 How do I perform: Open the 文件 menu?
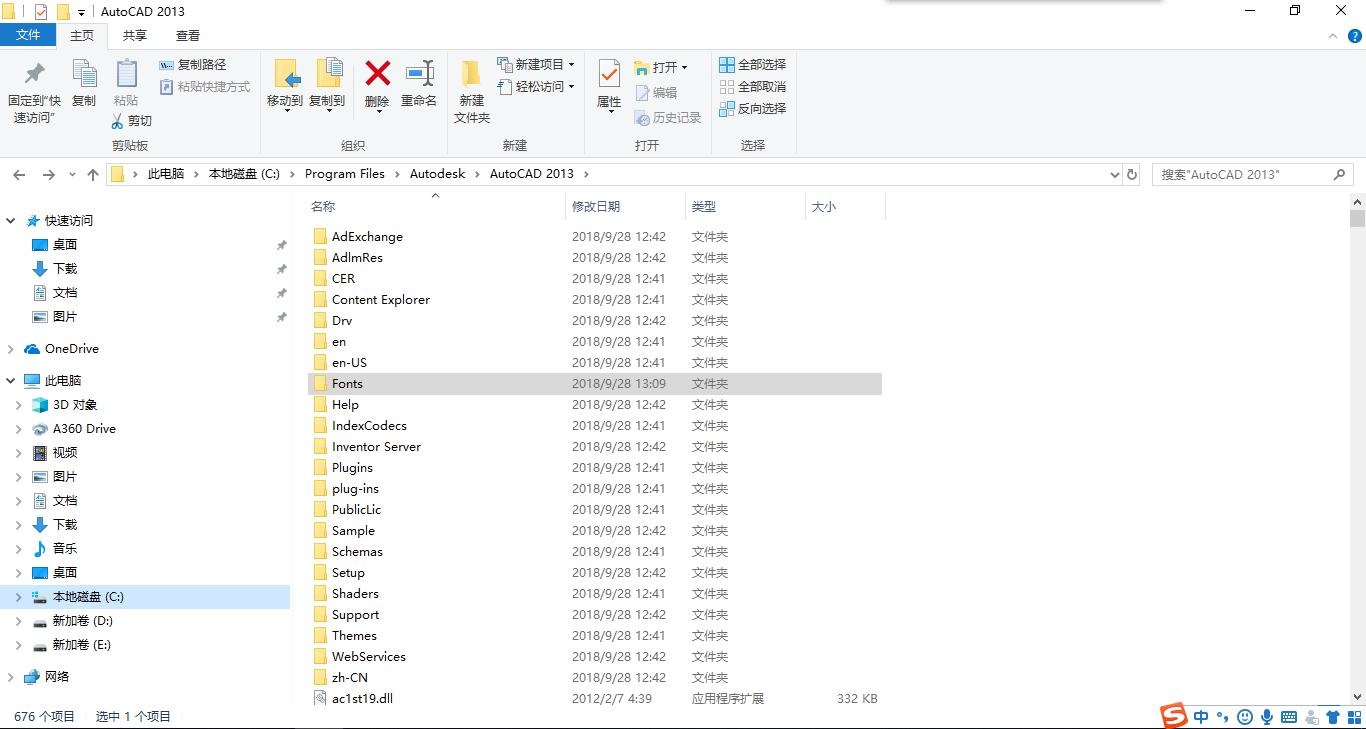pos(29,35)
